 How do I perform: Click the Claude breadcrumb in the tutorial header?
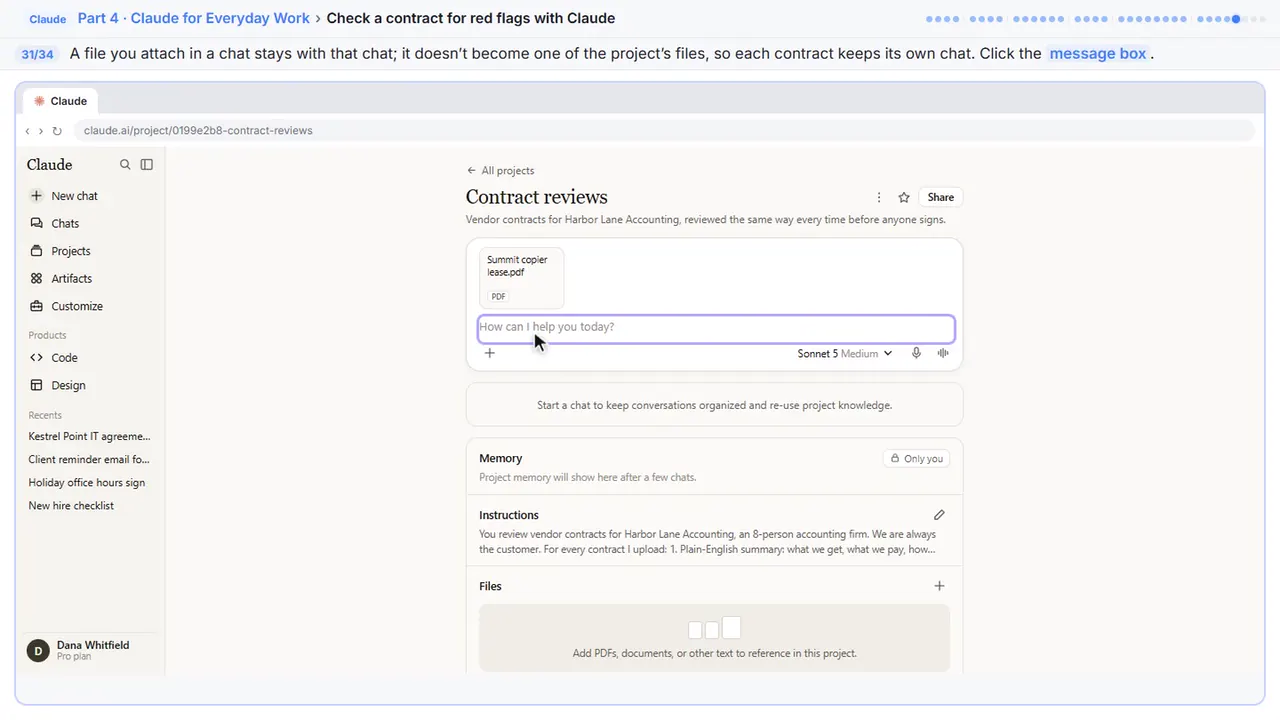pos(47,19)
